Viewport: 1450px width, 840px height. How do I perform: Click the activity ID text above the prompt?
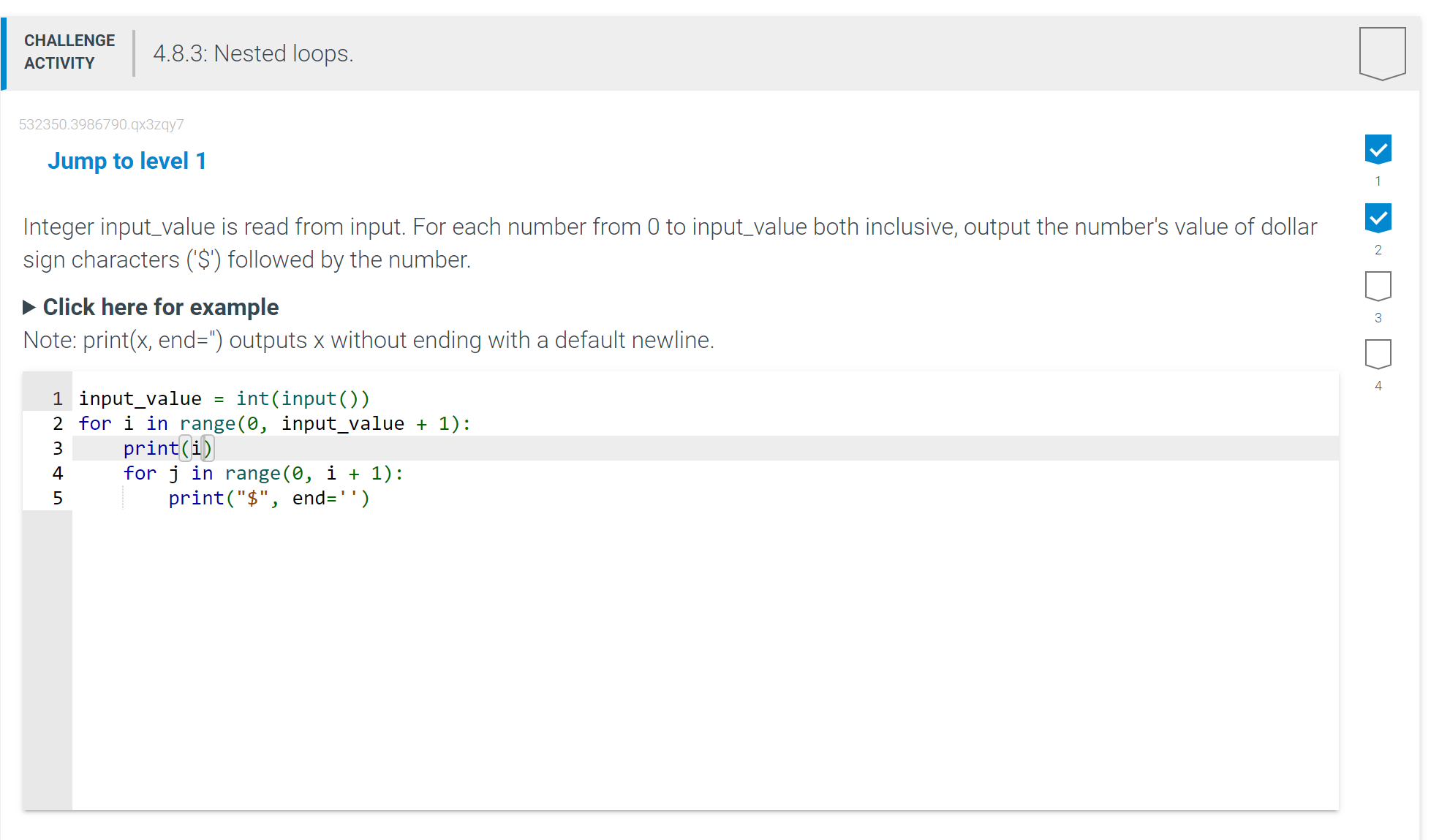pyautogui.click(x=101, y=124)
